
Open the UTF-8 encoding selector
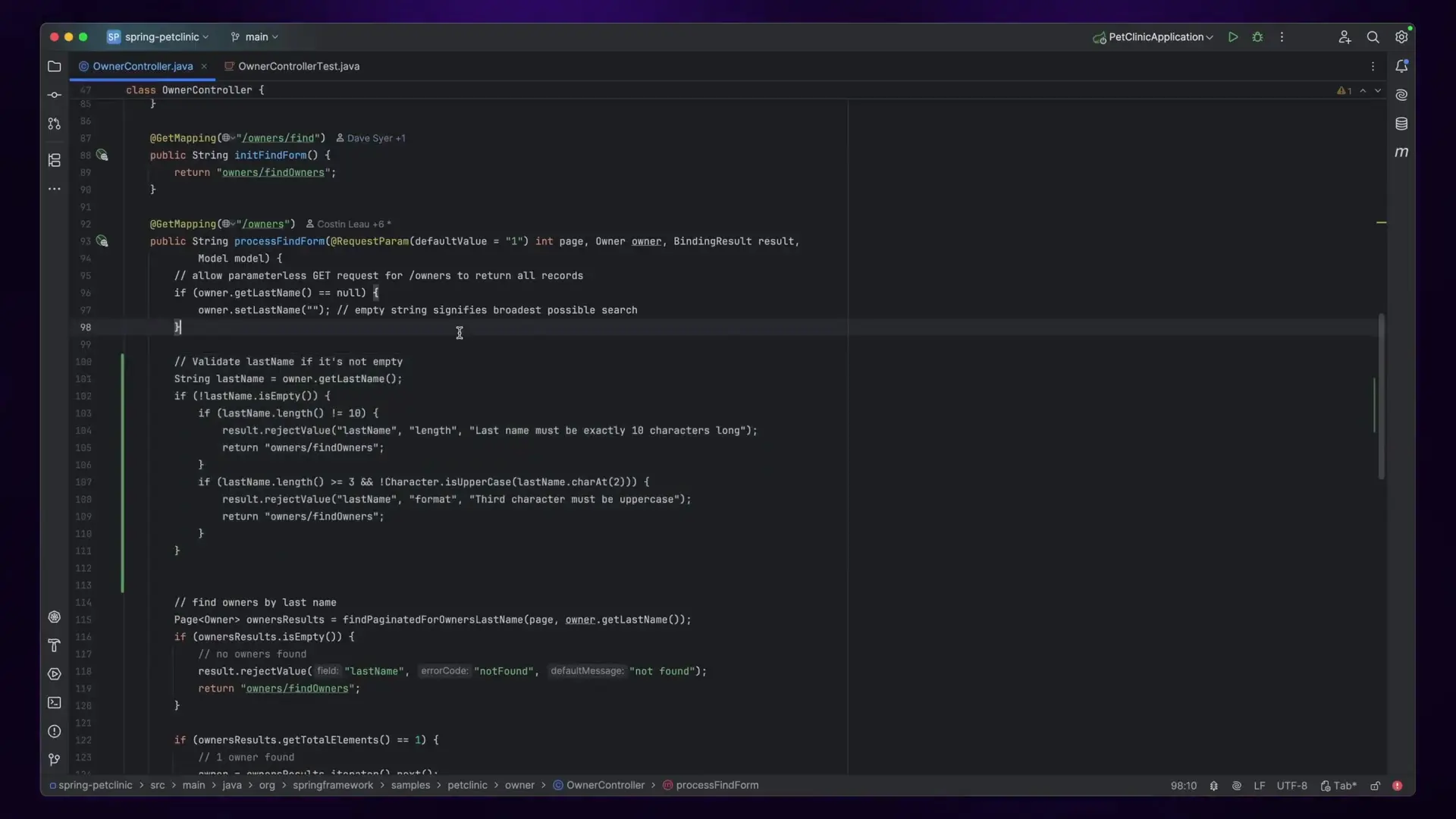1291,786
